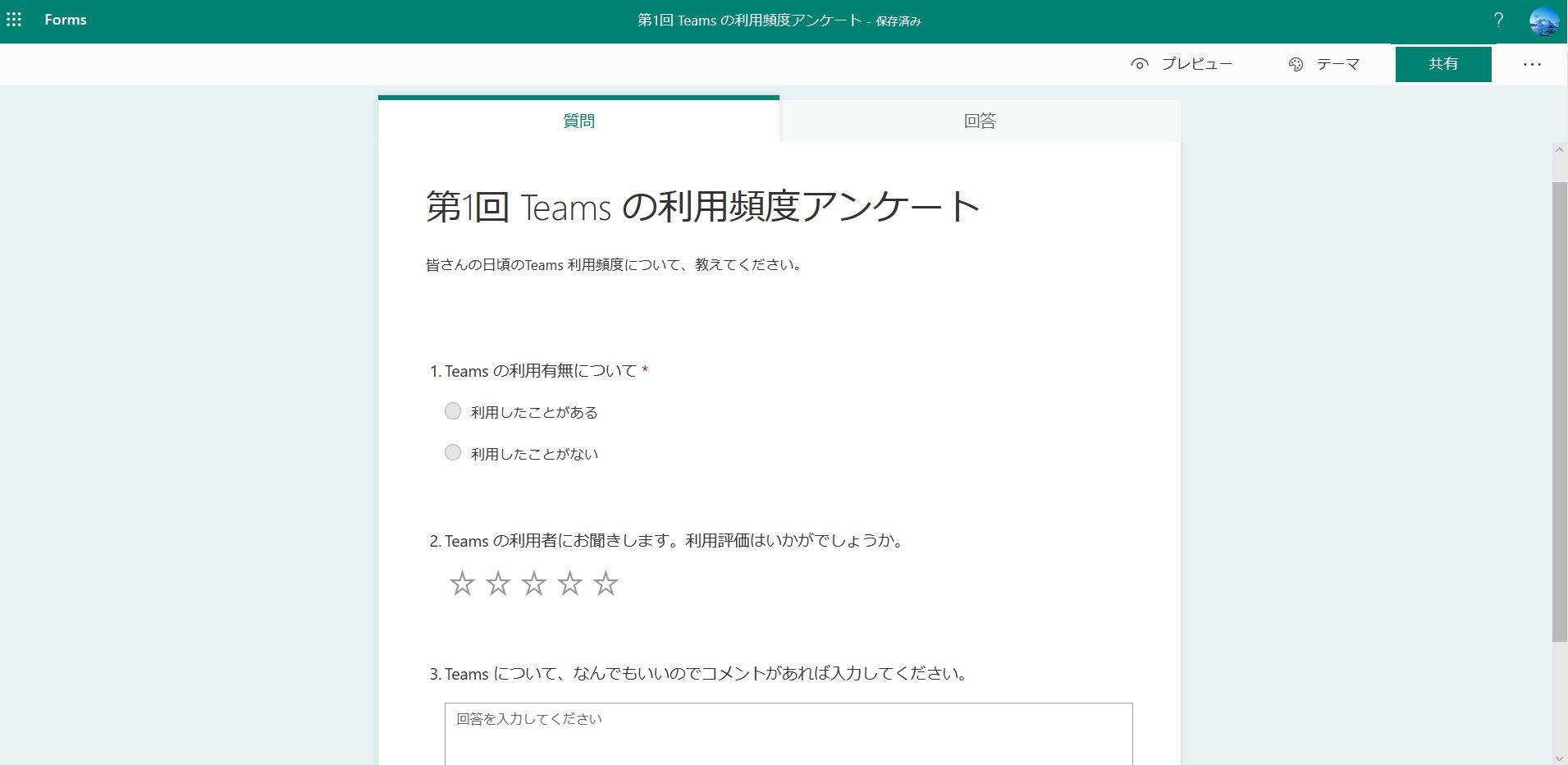Choose the 利用したことがある radio button
The image size is (1568, 765).
point(453,411)
